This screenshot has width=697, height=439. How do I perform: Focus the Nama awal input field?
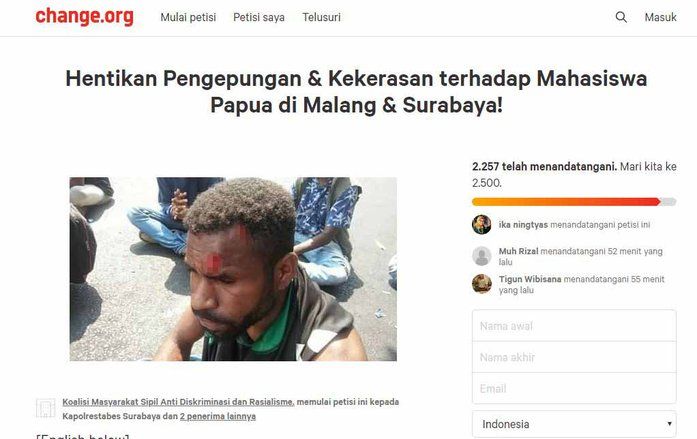pos(574,326)
